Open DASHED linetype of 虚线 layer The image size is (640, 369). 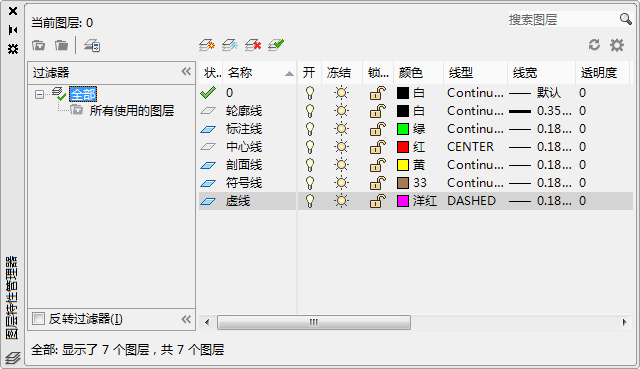[x=471, y=201]
